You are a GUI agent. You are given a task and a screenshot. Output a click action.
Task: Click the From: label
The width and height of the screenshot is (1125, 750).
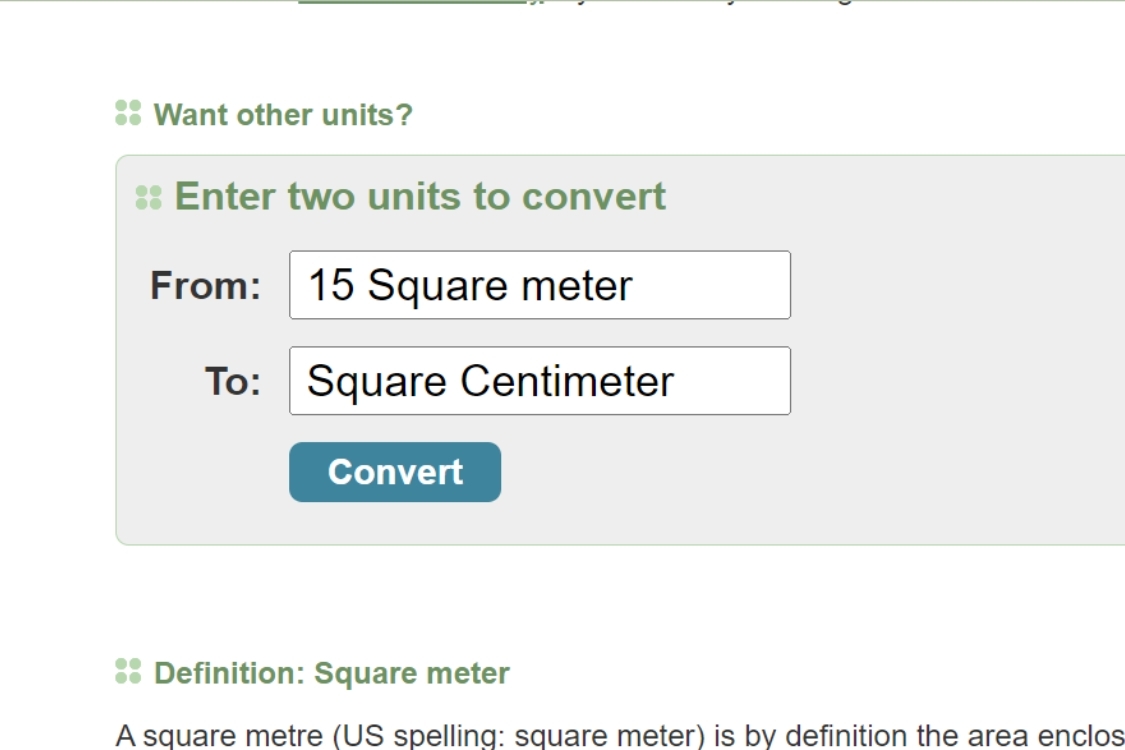coord(205,286)
